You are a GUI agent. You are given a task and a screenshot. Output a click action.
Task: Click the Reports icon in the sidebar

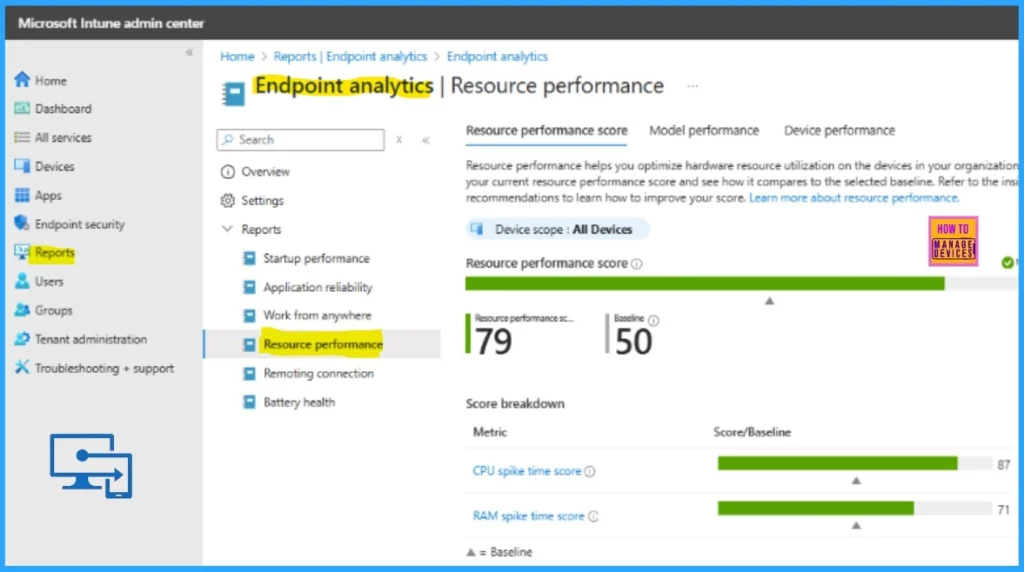coord(22,252)
